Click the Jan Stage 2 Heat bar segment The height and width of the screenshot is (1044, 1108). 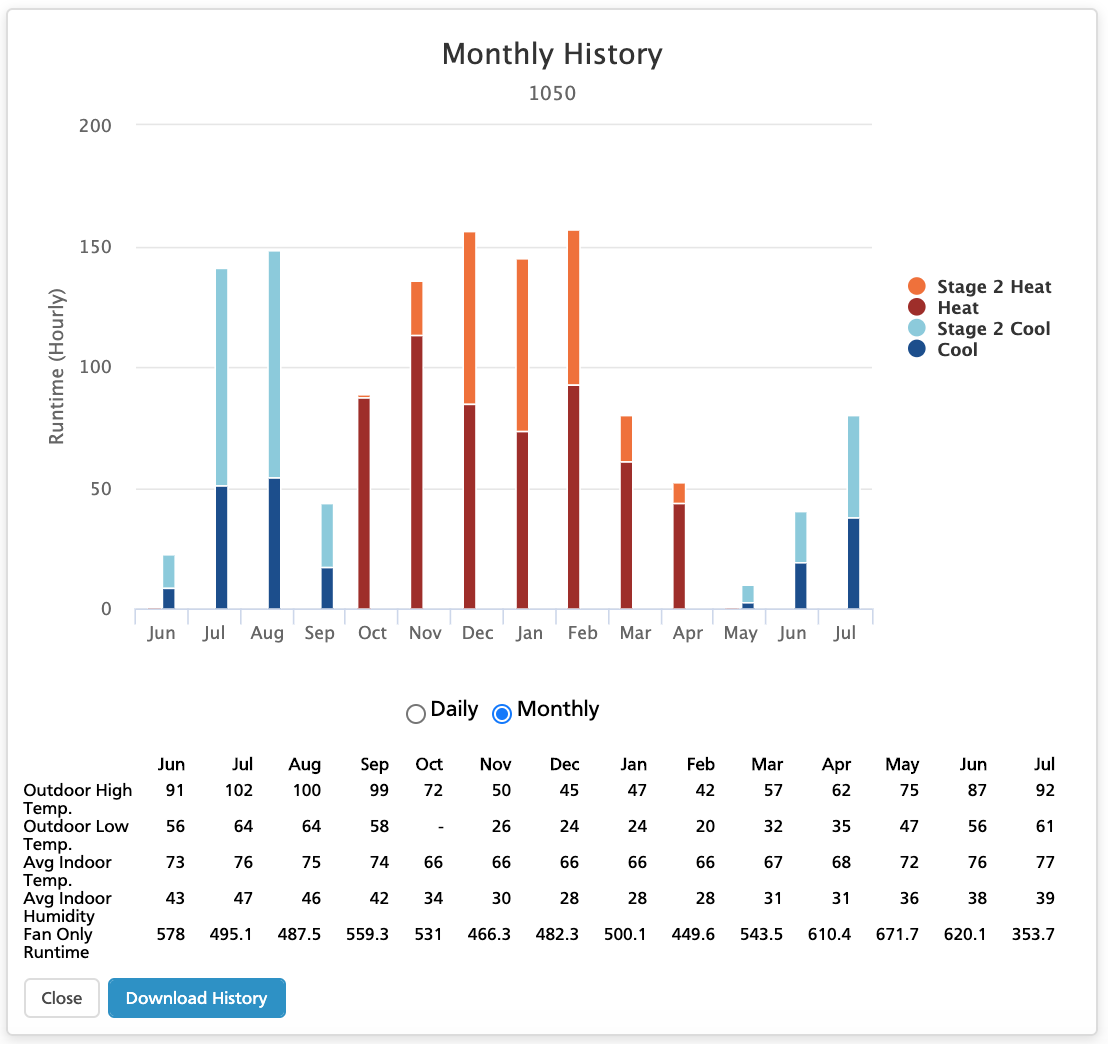[x=522, y=345]
